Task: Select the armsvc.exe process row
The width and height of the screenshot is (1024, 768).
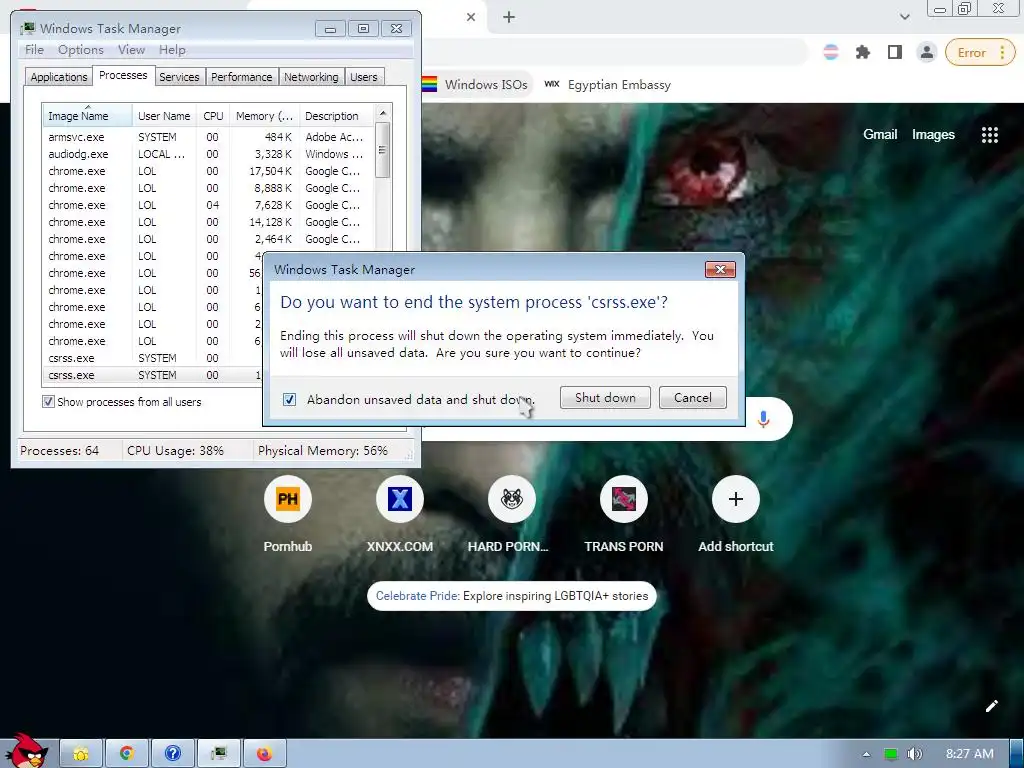Action: coord(208,137)
